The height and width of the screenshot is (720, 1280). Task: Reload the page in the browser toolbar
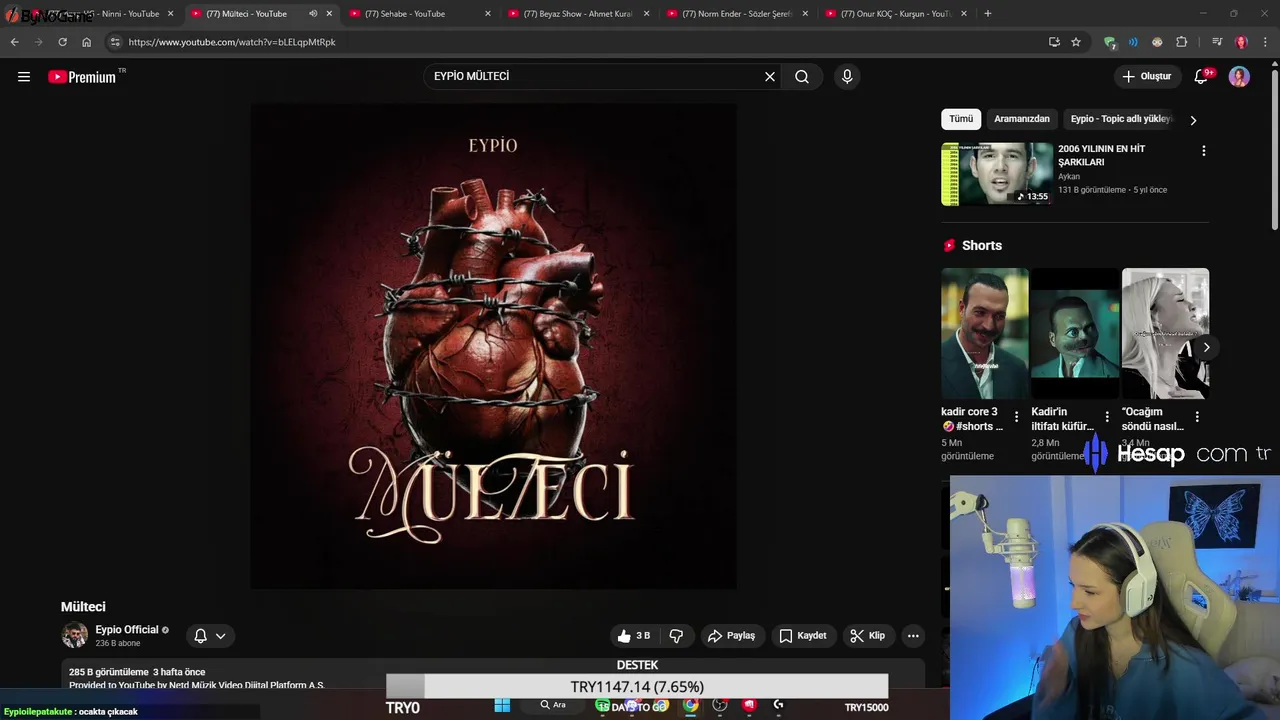[x=62, y=42]
